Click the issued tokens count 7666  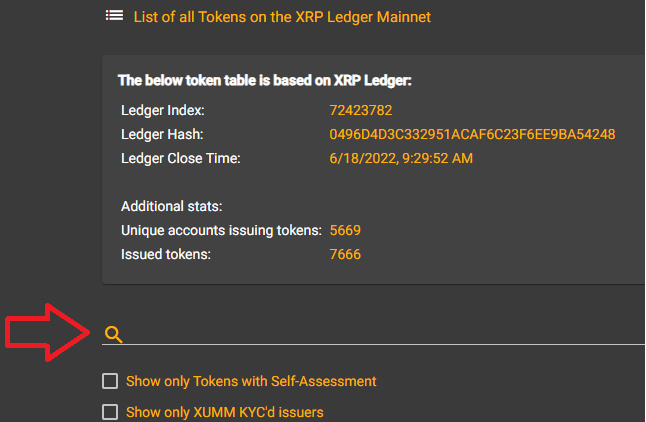point(345,255)
